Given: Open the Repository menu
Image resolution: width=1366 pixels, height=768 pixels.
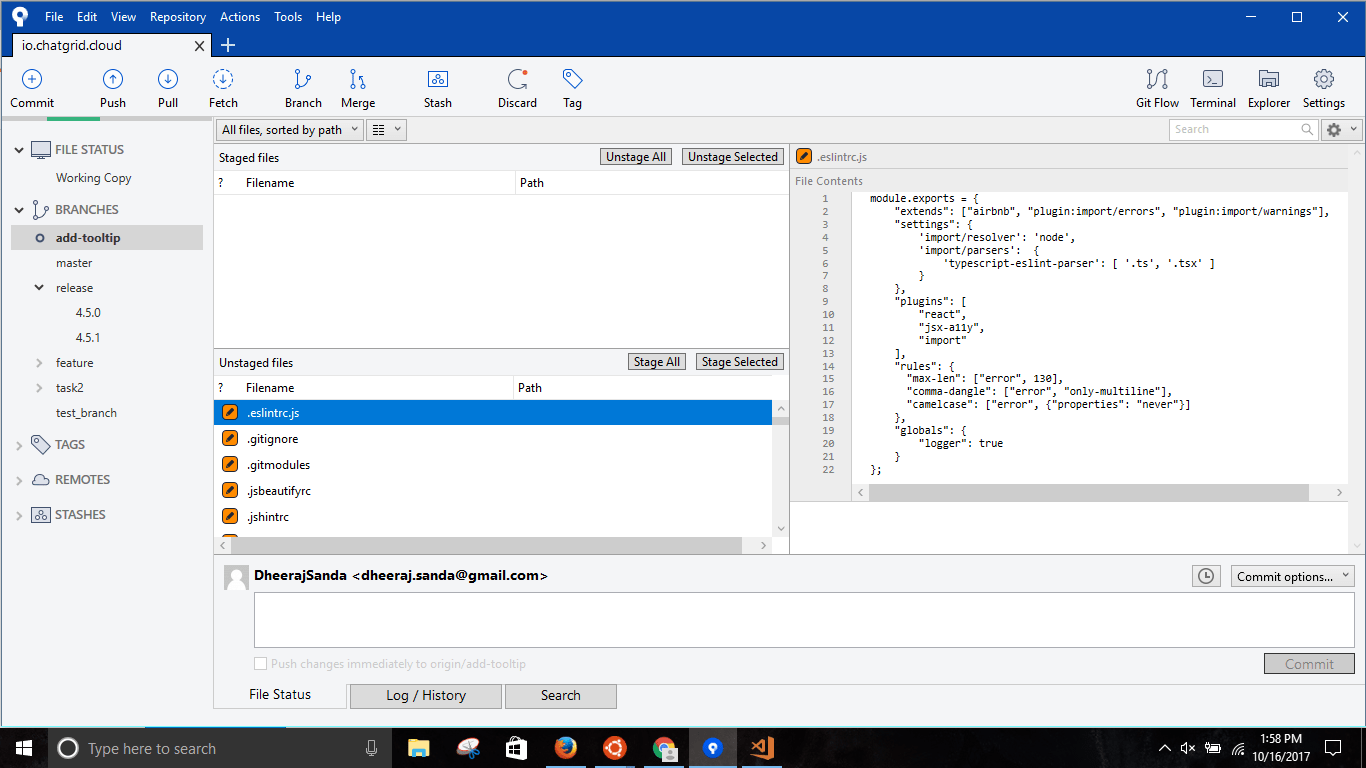Looking at the screenshot, I should click(x=178, y=17).
